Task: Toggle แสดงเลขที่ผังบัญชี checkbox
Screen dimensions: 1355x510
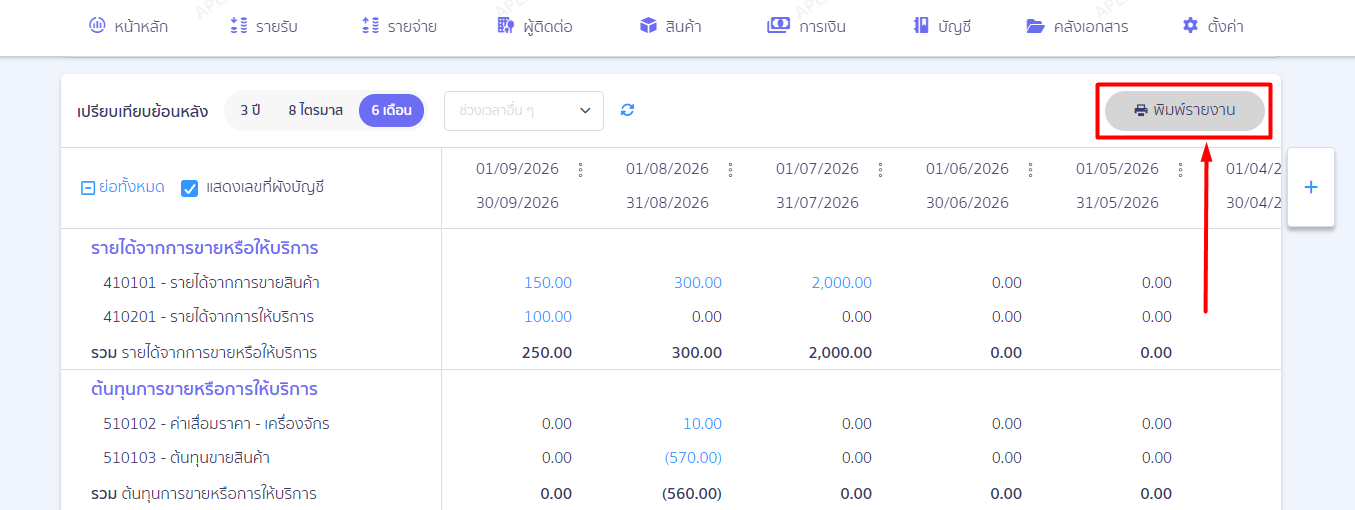Action: pos(190,187)
